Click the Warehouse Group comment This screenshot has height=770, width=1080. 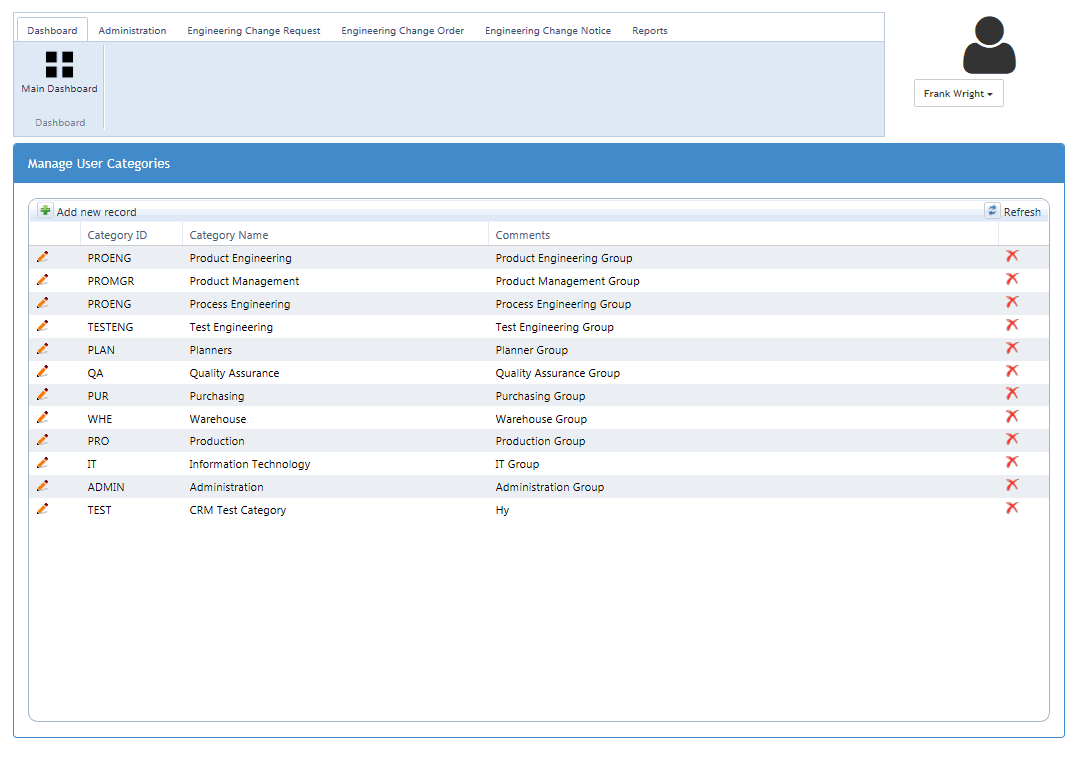(541, 419)
